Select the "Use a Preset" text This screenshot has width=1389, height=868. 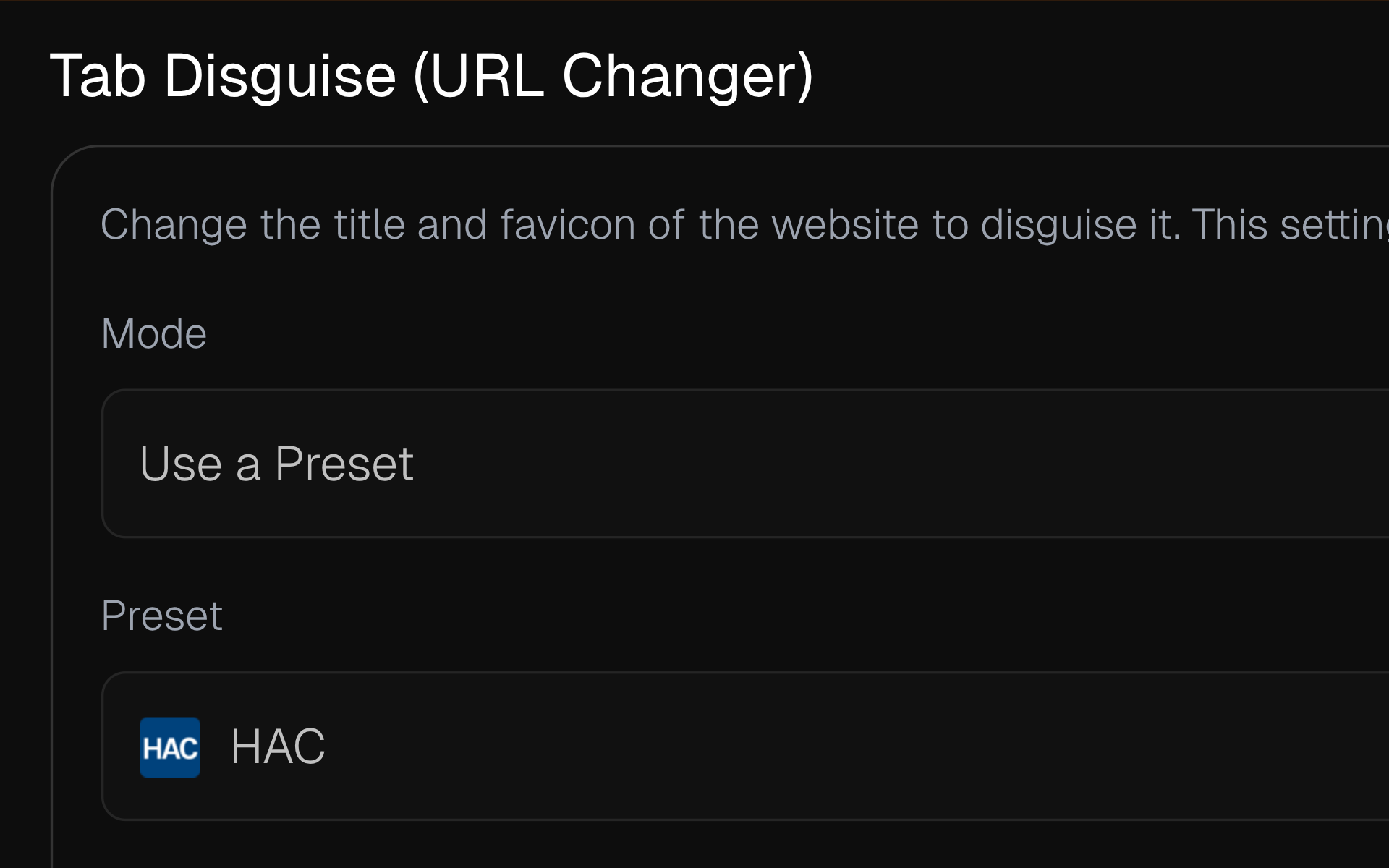coord(276,464)
